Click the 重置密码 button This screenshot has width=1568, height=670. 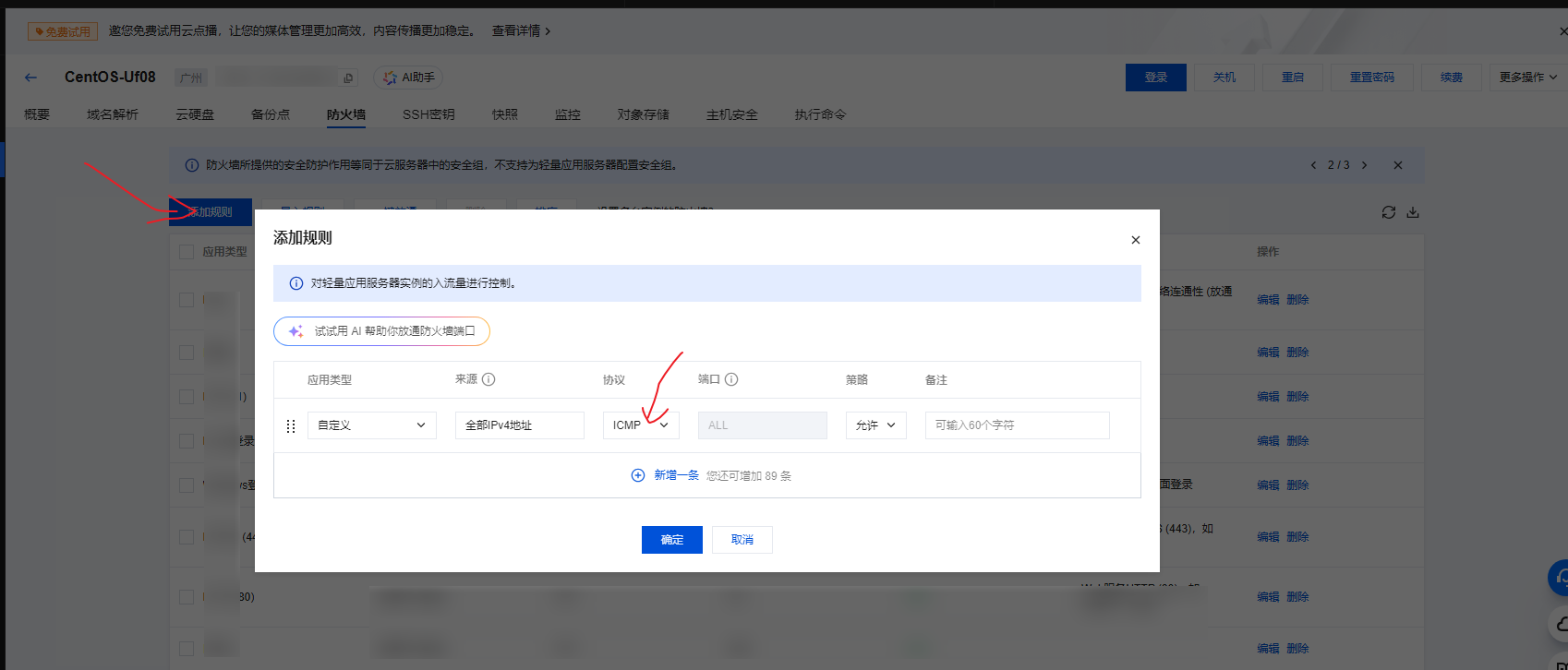point(1372,78)
